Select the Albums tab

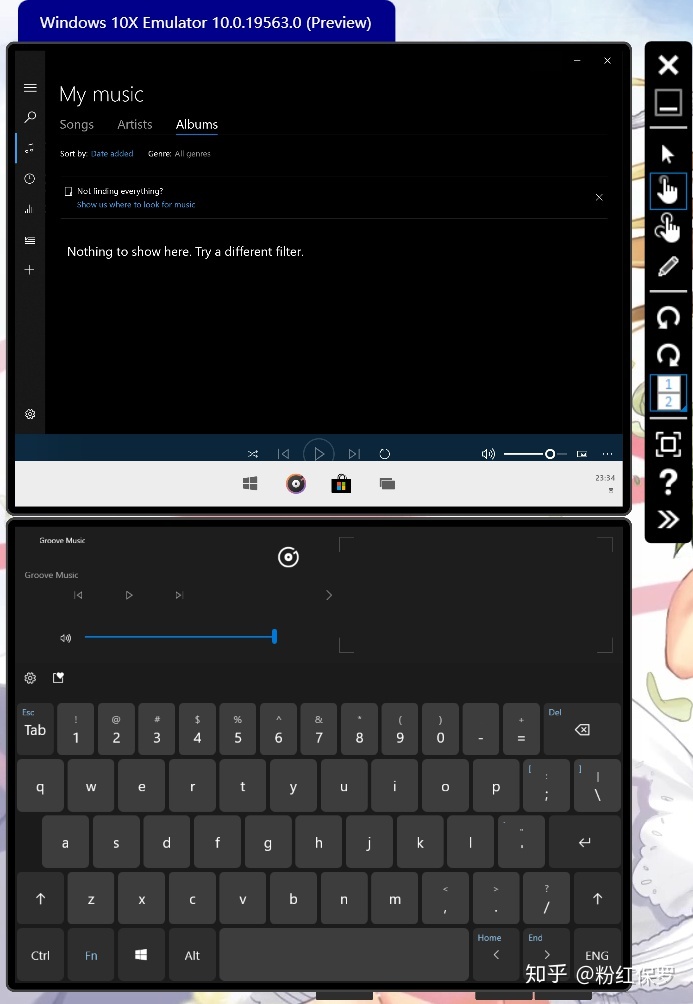coord(197,124)
